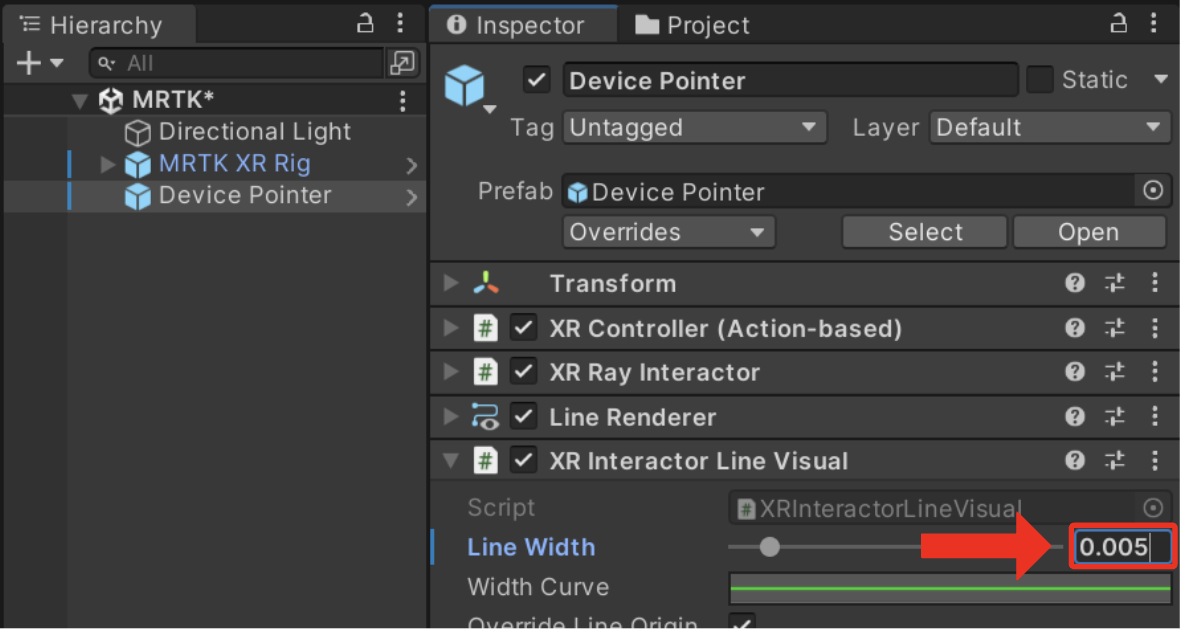Image resolution: width=1180 pixels, height=634 pixels.
Task: Click the Hierarchy panel lock icon
Action: [365, 23]
